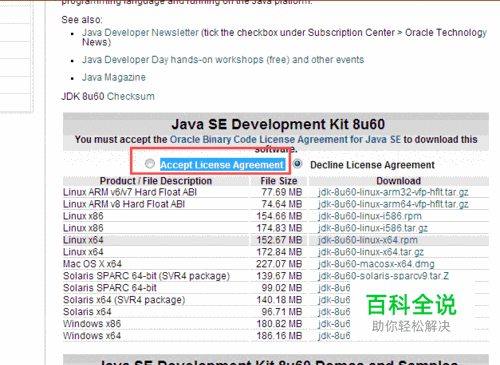Click the download link in the Solaris x64 (SVR4 package) row
The width and height of the screenshot is (500, 365).
(x=334, y=300)
